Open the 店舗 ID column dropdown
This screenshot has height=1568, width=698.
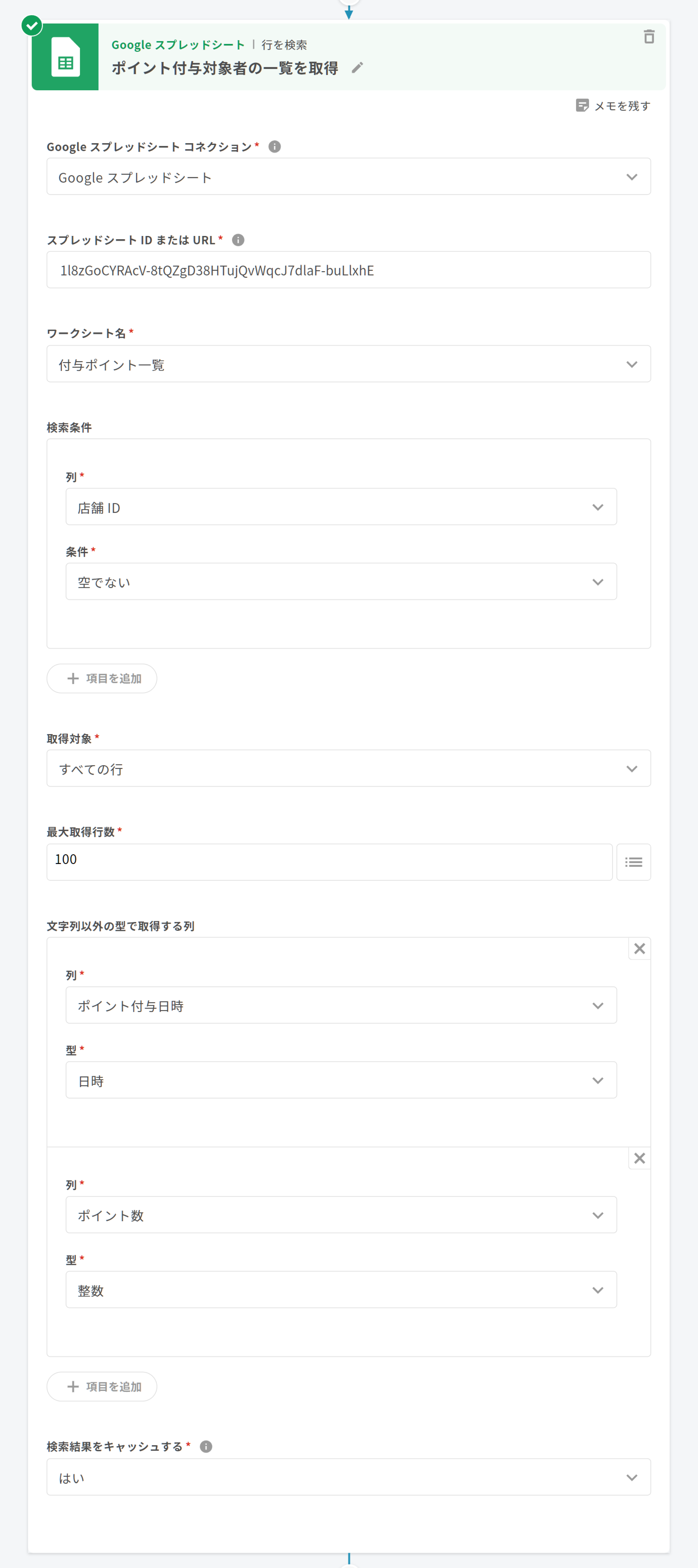coord(341,507)
